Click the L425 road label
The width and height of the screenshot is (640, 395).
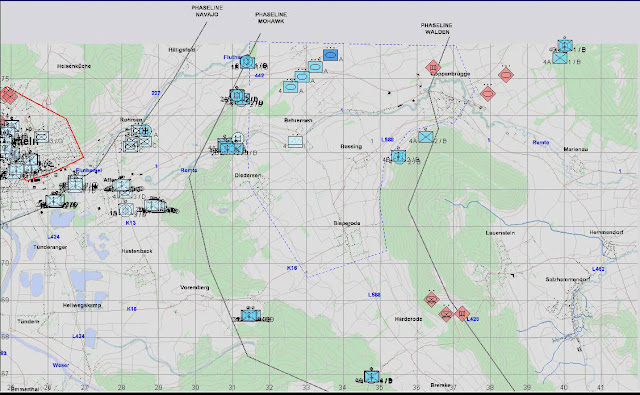click(473, 319)
